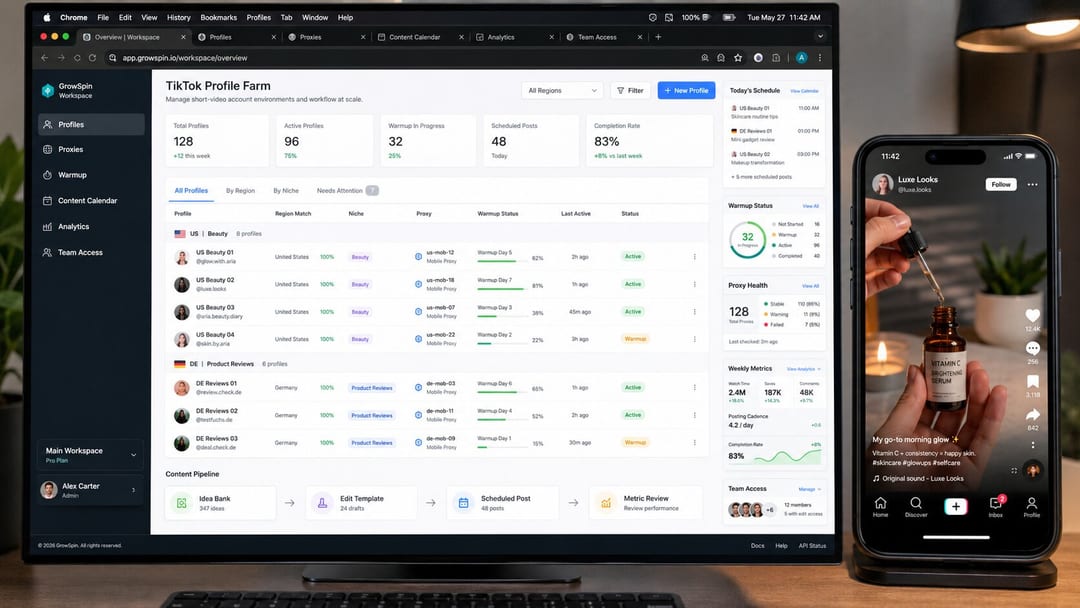Viewport: 1080px width, 608px height.
Task: Open row options for DE Reviews 02
Action: (x=694, y=415)
